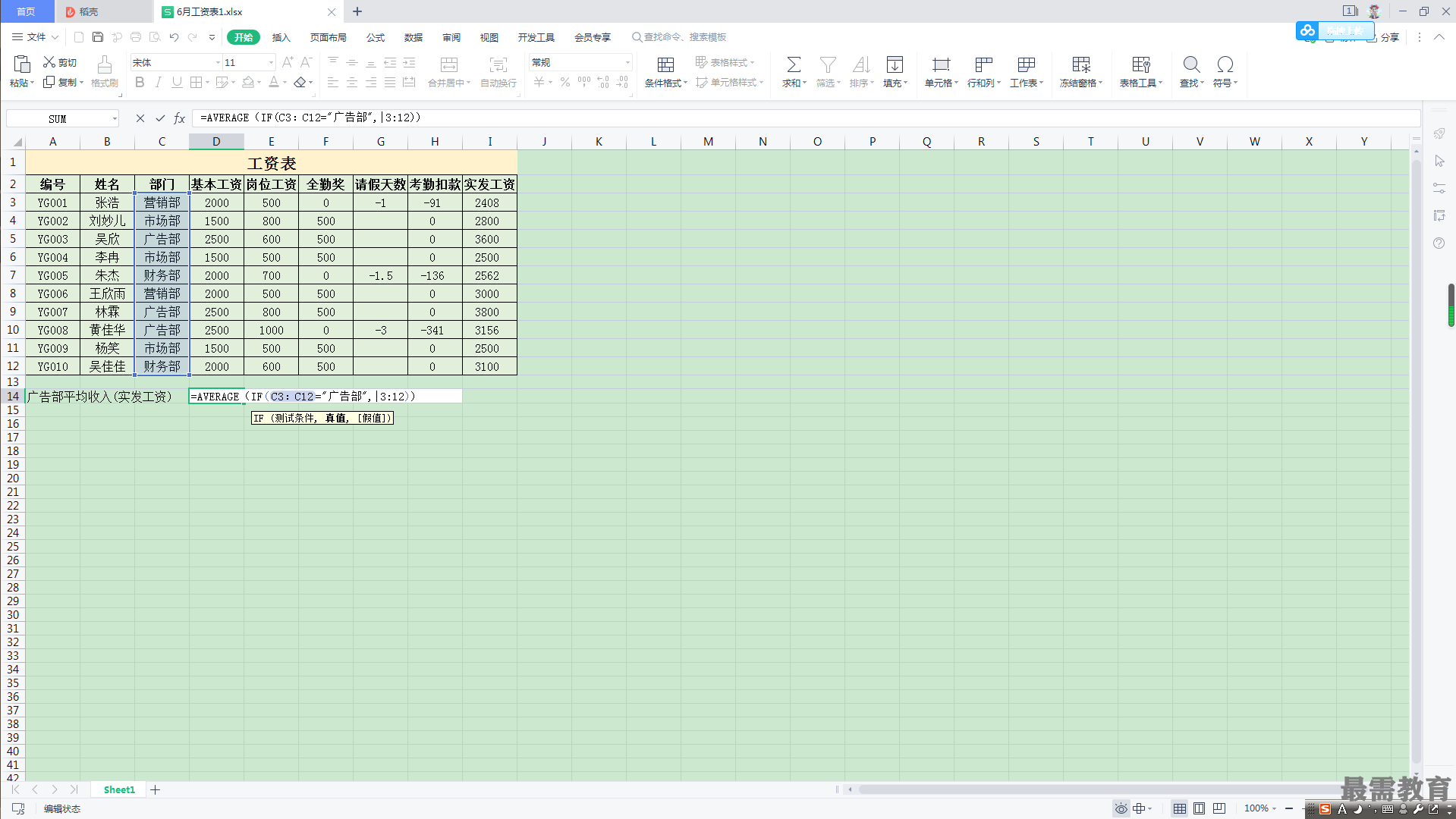Switch to Page Break Preview in status bar

[x=1219, y=808]
